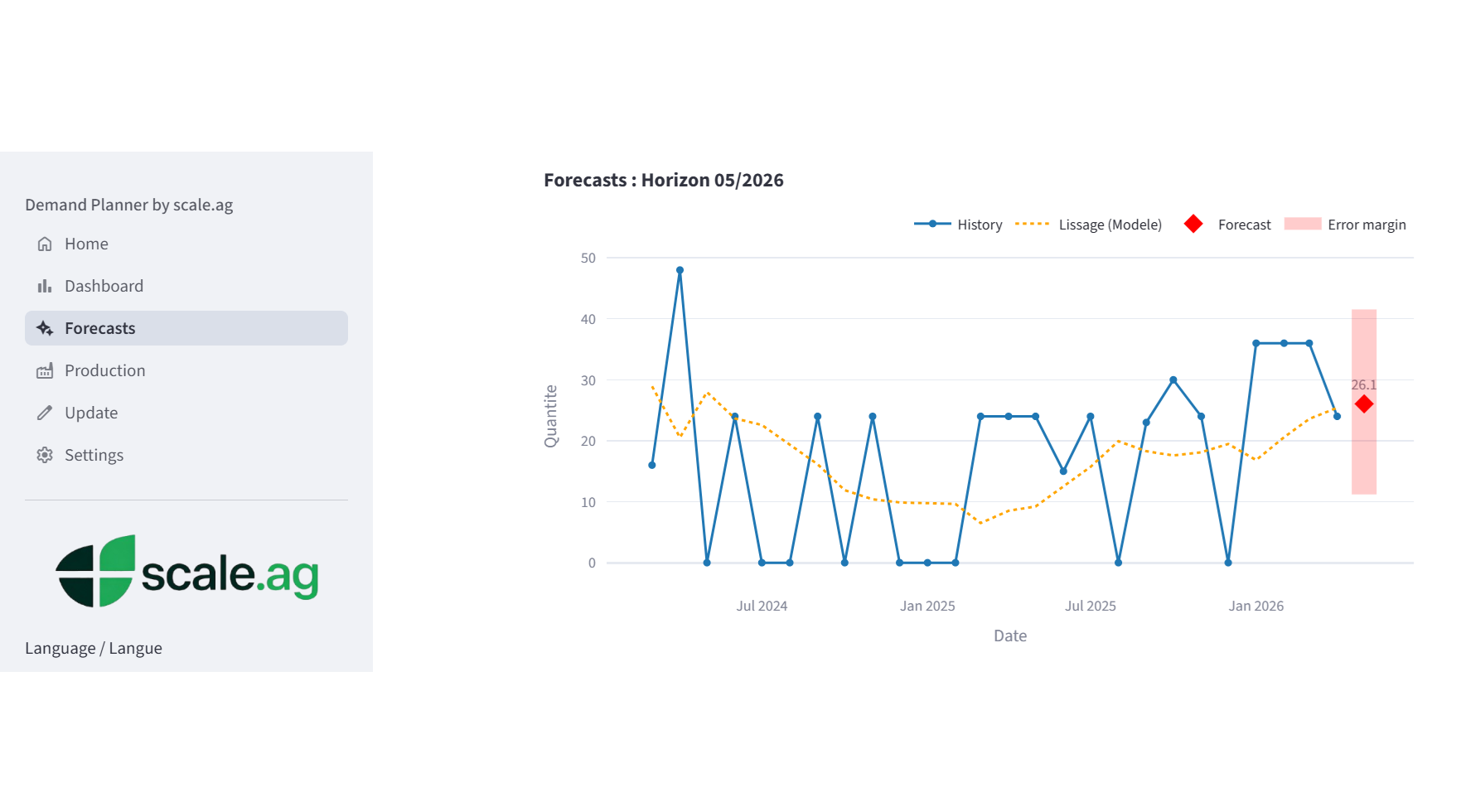Viewport: 1461px width, 812px height.
Task: Click the History peak point near 48
Action: click(680, 270)
